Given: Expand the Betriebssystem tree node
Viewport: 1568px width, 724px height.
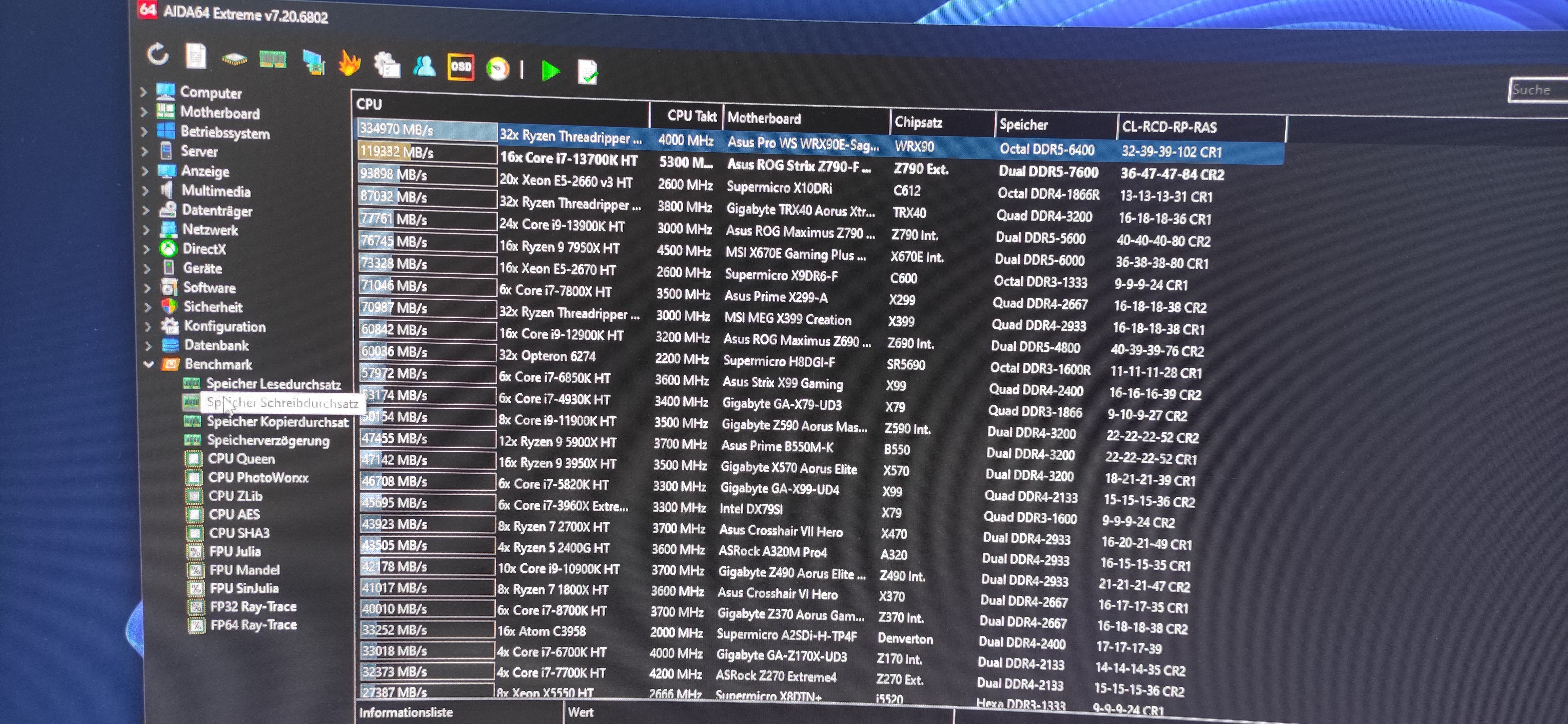Looking at the screenshot, I should pos(144,132).
